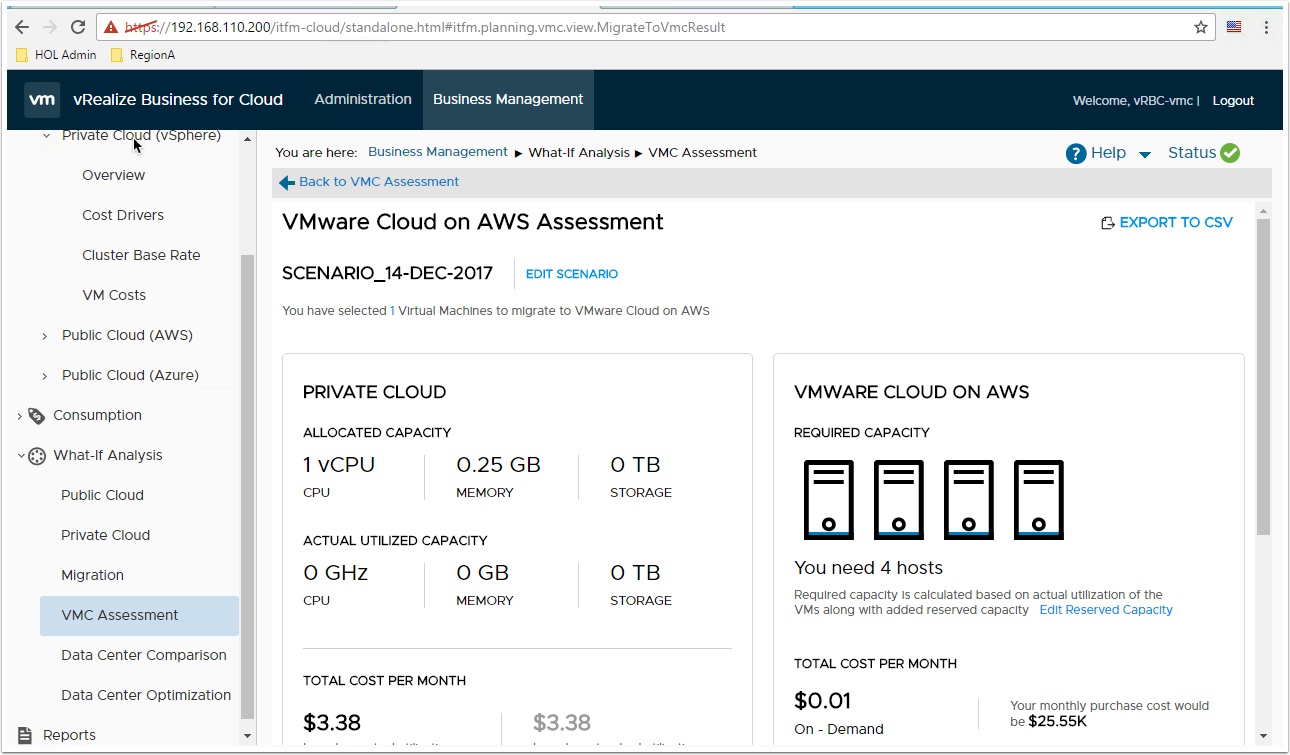Collapse the Private Cloud (vSphere) node
The image size is (1290, 755).
(46, 135)
